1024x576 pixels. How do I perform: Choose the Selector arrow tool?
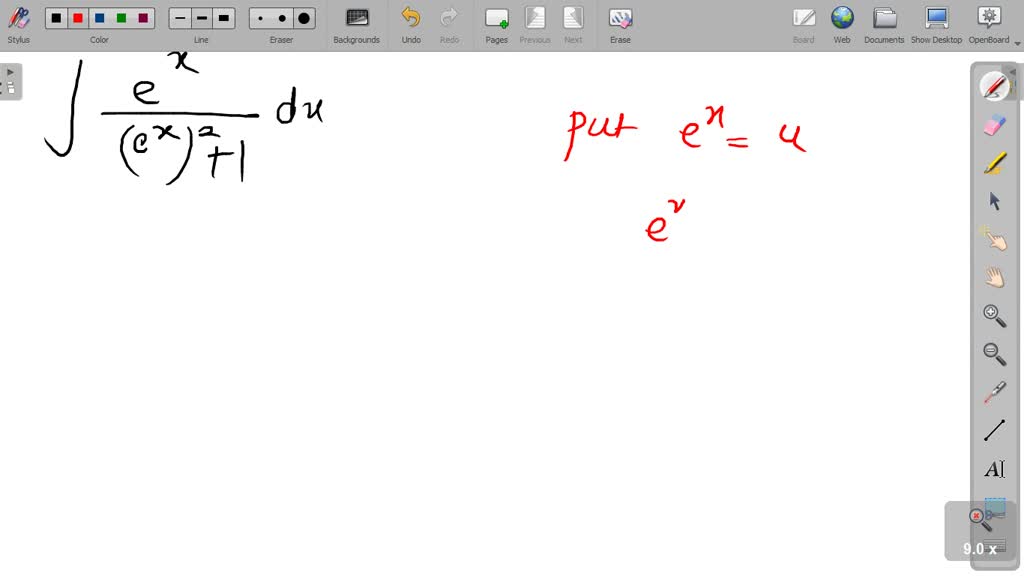(994, 201)
